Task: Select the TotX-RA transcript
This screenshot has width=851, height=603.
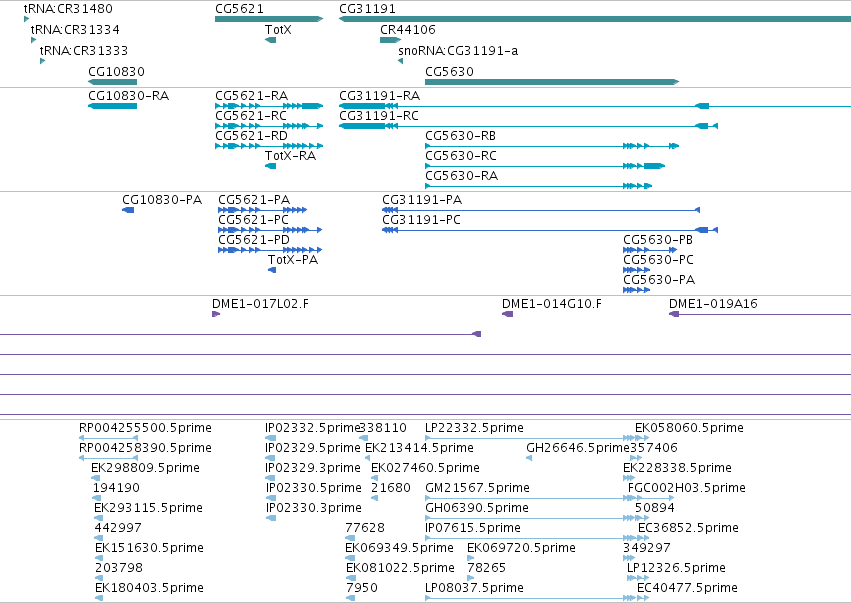Action: 270,166
